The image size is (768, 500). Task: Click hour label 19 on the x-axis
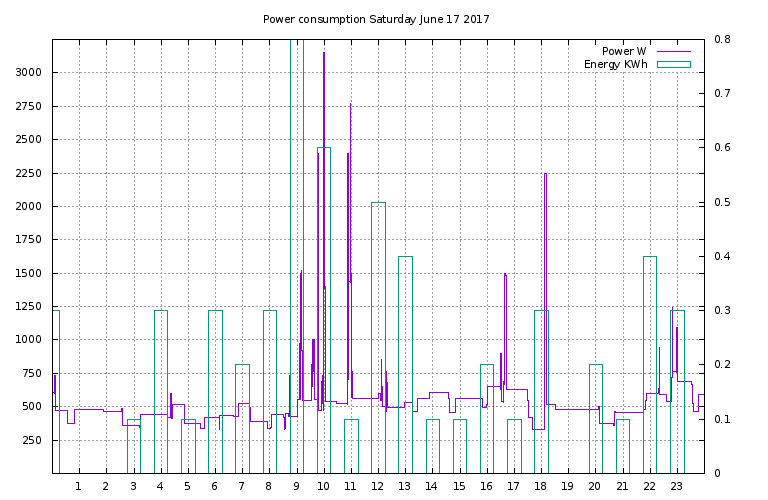point(568,486)
